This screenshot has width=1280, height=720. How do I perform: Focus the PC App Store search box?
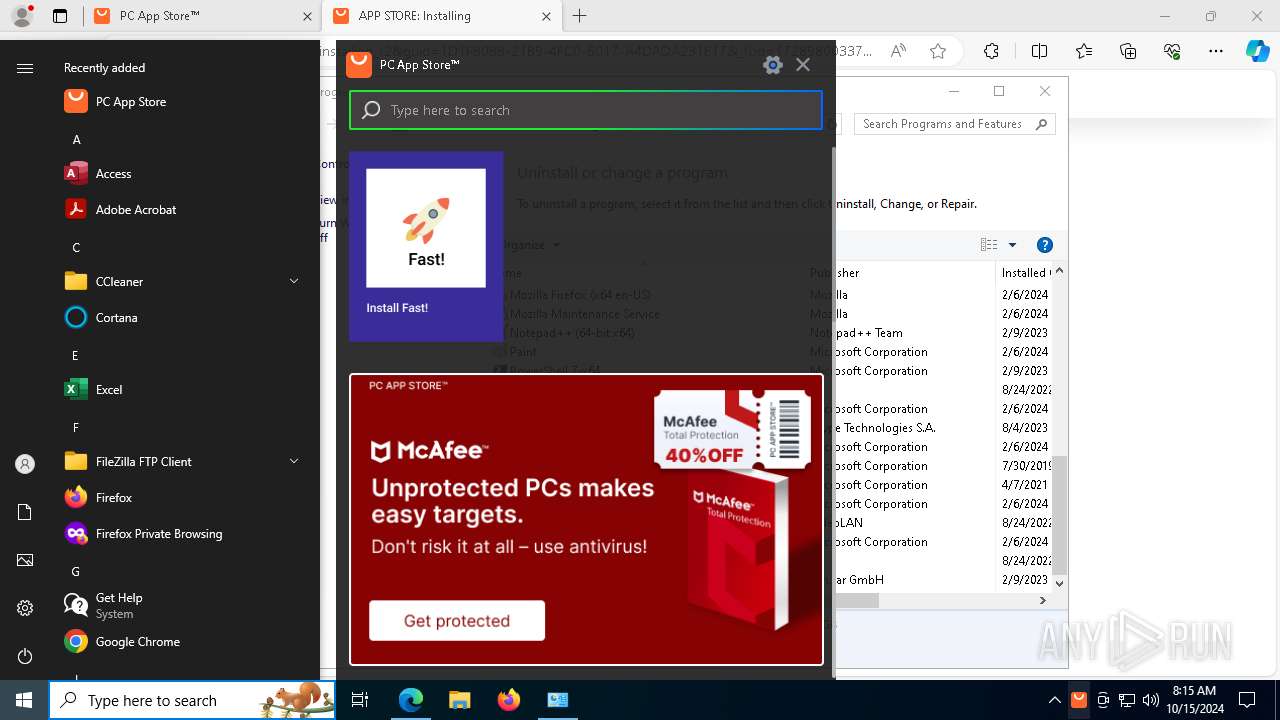click(586, 110)
